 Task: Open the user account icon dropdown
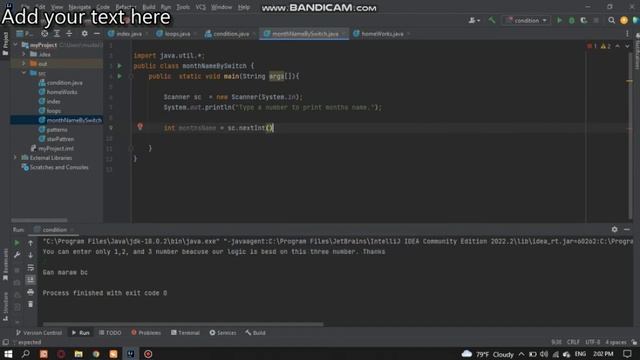[x=474, y=20]
